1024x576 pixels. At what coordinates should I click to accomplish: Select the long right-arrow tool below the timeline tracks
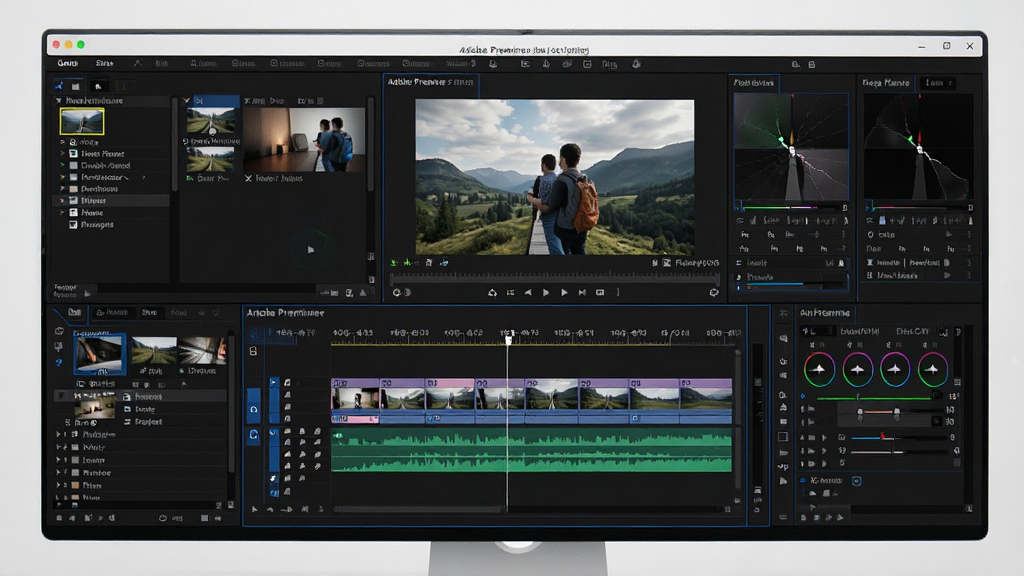point(287,509)
